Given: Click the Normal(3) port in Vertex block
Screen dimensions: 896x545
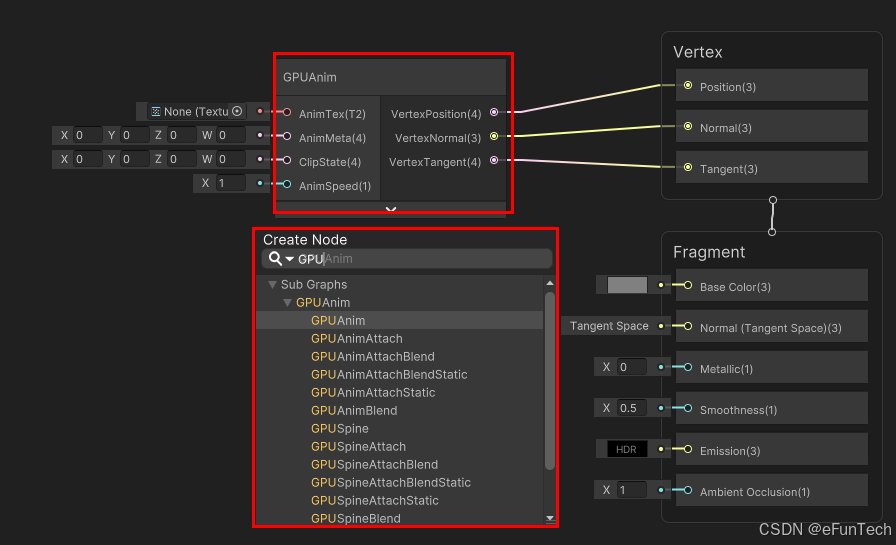Looking at the screenshot, I should (x=688, y=126).
